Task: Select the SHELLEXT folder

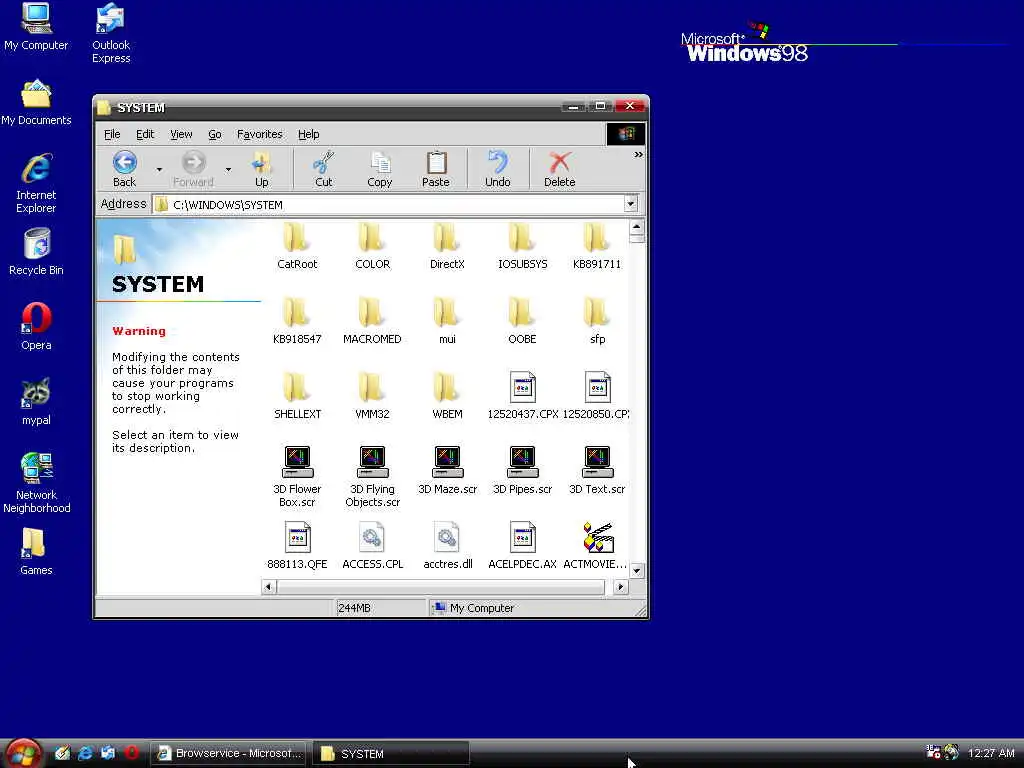Action: [297, 396]
